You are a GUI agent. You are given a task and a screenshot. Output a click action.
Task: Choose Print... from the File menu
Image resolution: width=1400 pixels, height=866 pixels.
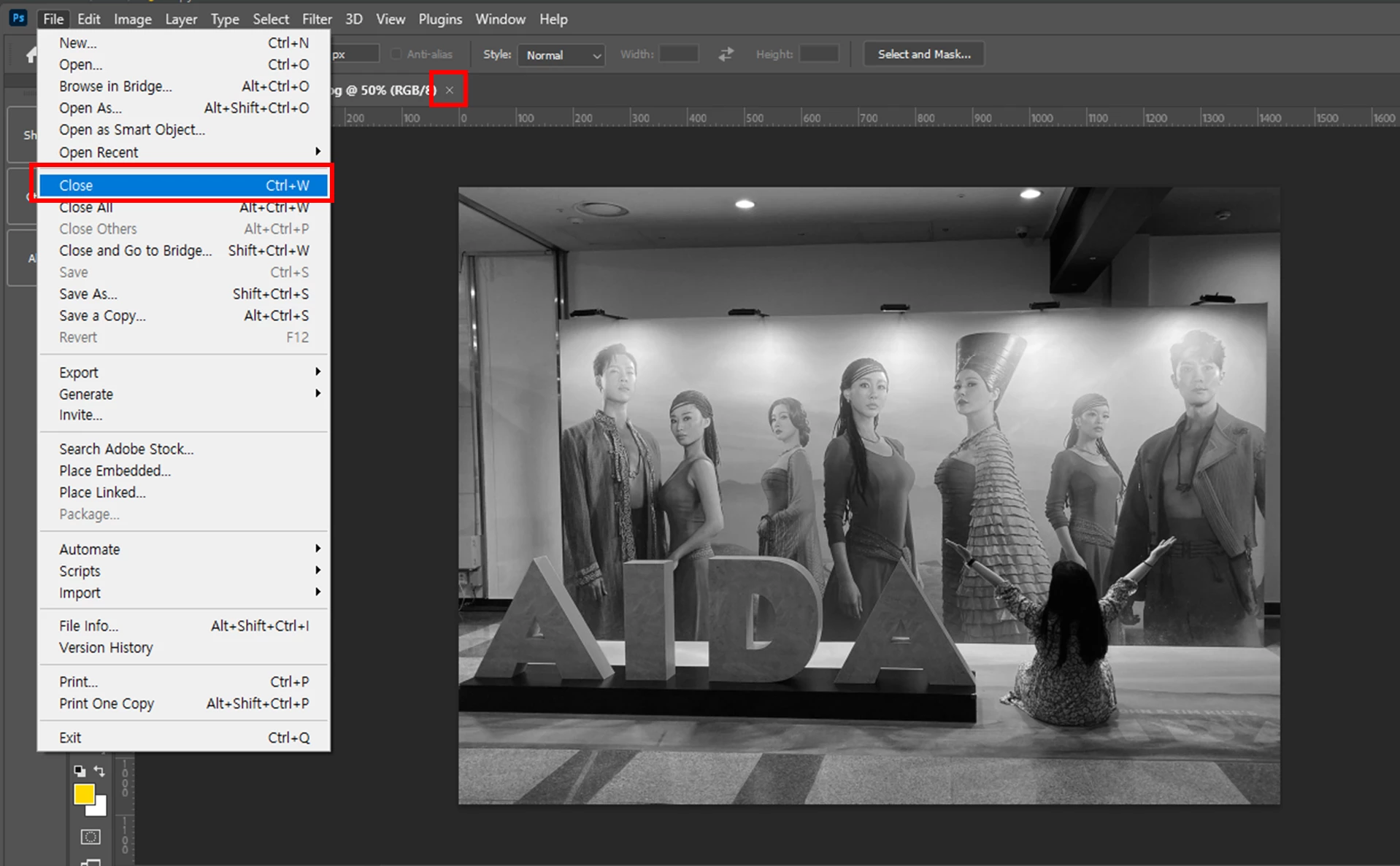184,681
